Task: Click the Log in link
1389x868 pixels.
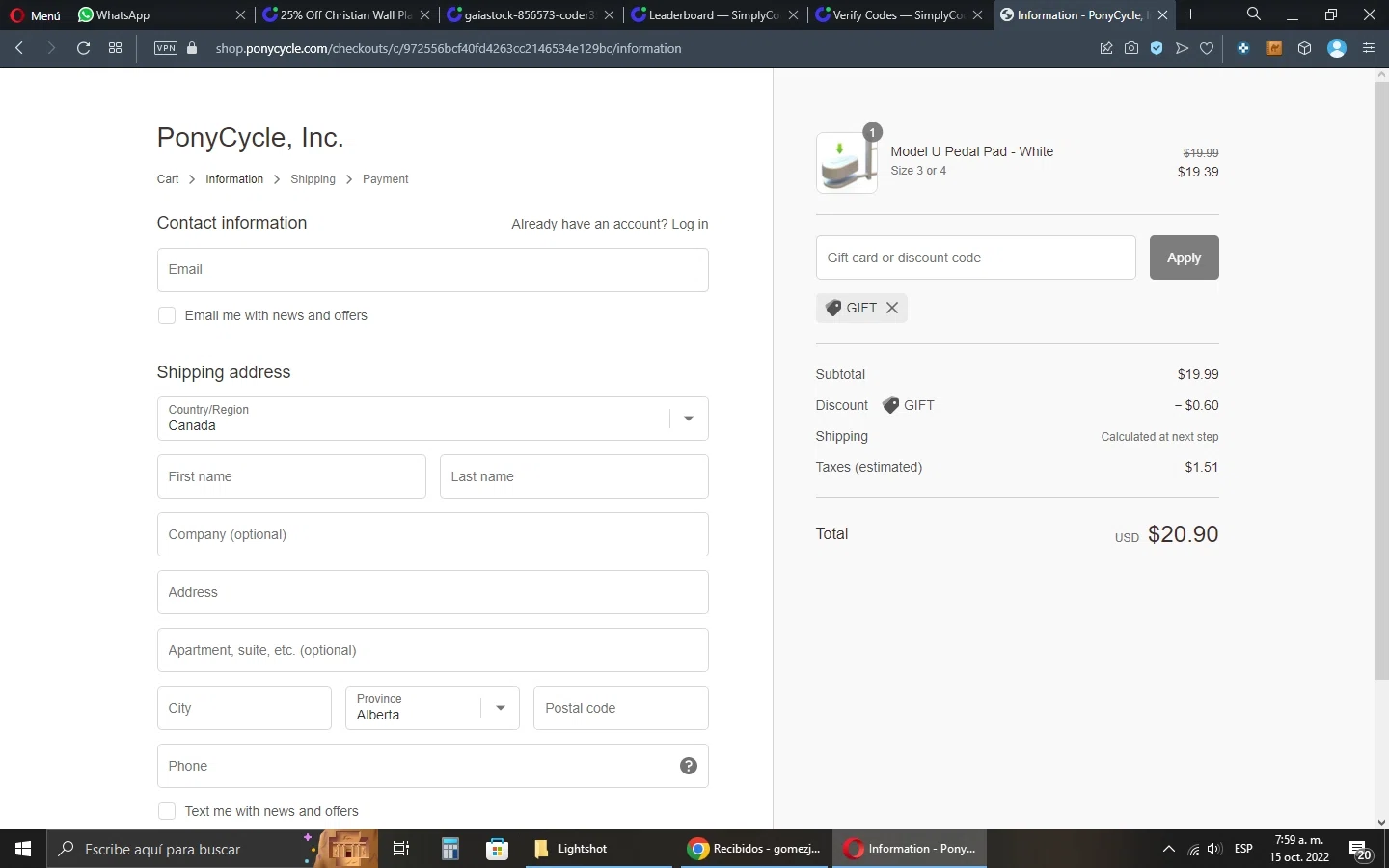Action: (x=690, y=224)
